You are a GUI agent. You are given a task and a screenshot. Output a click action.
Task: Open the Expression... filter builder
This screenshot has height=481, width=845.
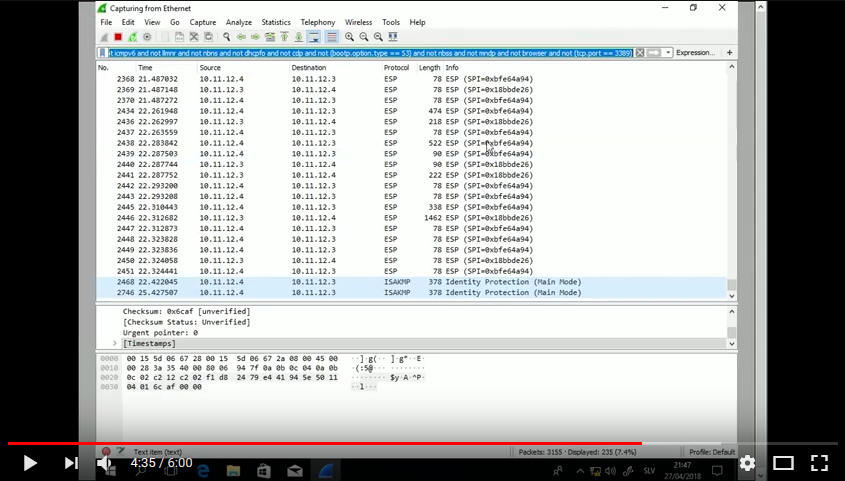[695, 53]
